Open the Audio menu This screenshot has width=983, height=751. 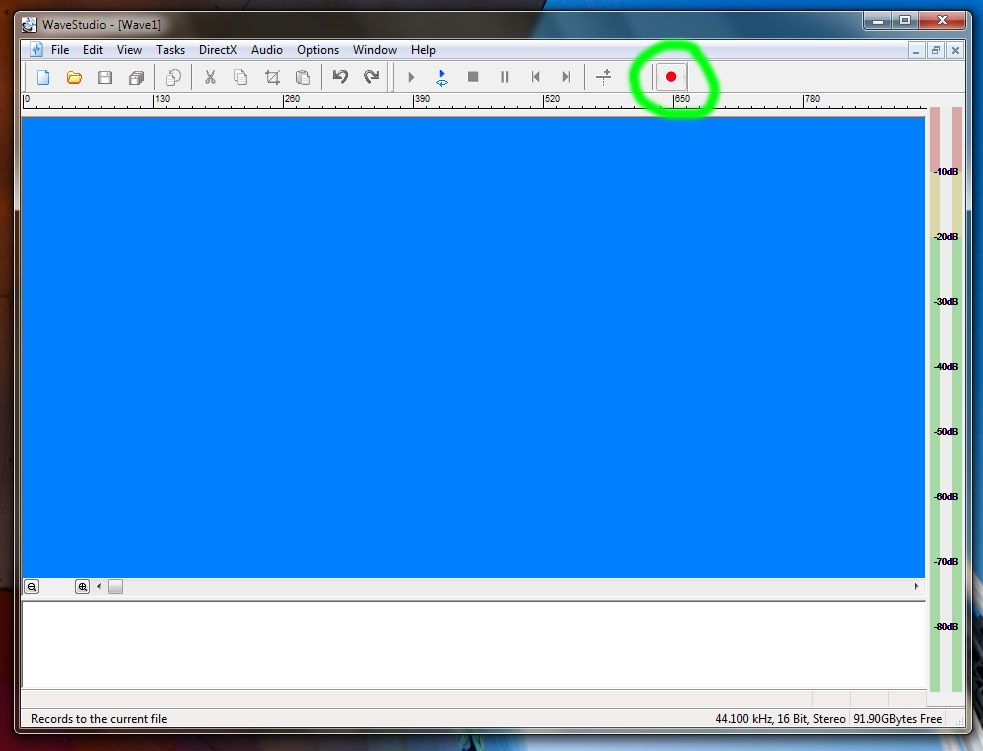click(267, 50)
